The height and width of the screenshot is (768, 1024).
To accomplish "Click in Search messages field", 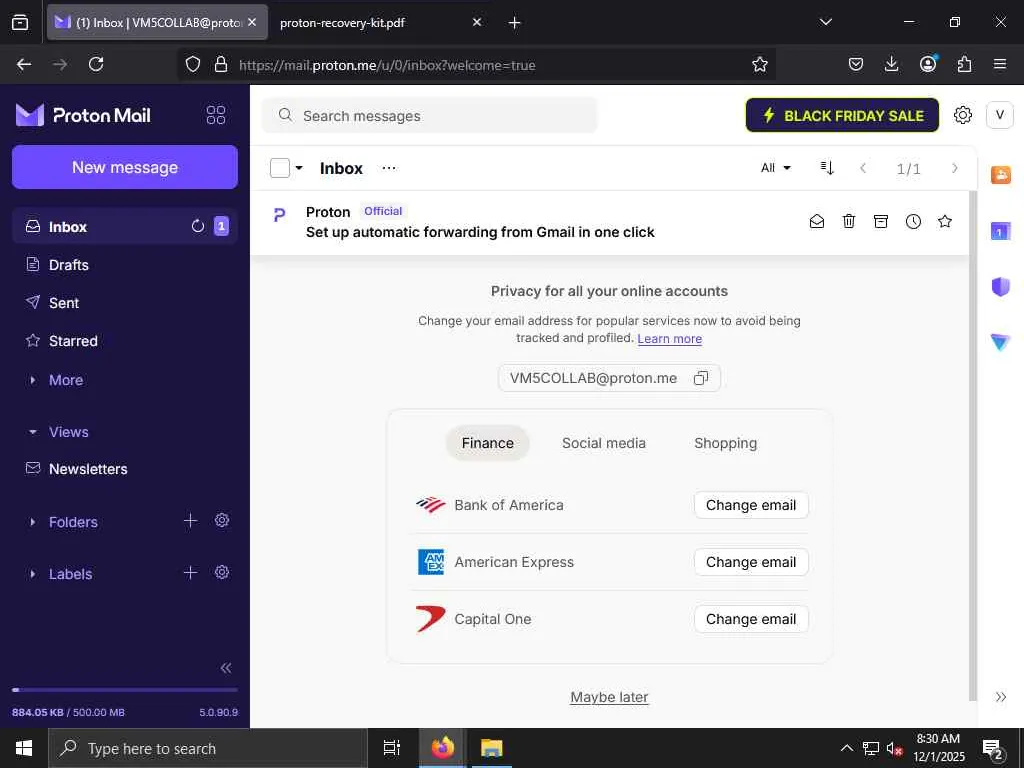I will (x=430, y=116).
